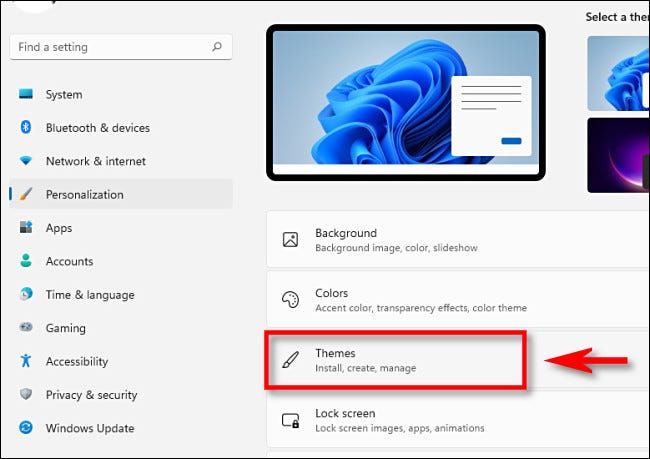Open the Background settings row
This screenshot has width=650, height=459.
click(x=458, y=240)
